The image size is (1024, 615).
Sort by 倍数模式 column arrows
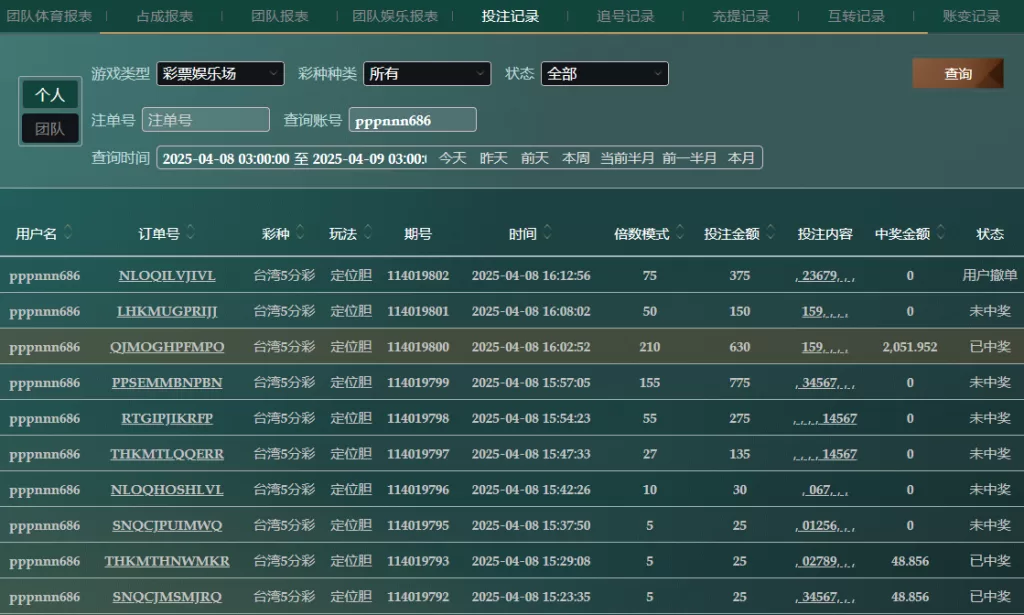tap(680, 233)
